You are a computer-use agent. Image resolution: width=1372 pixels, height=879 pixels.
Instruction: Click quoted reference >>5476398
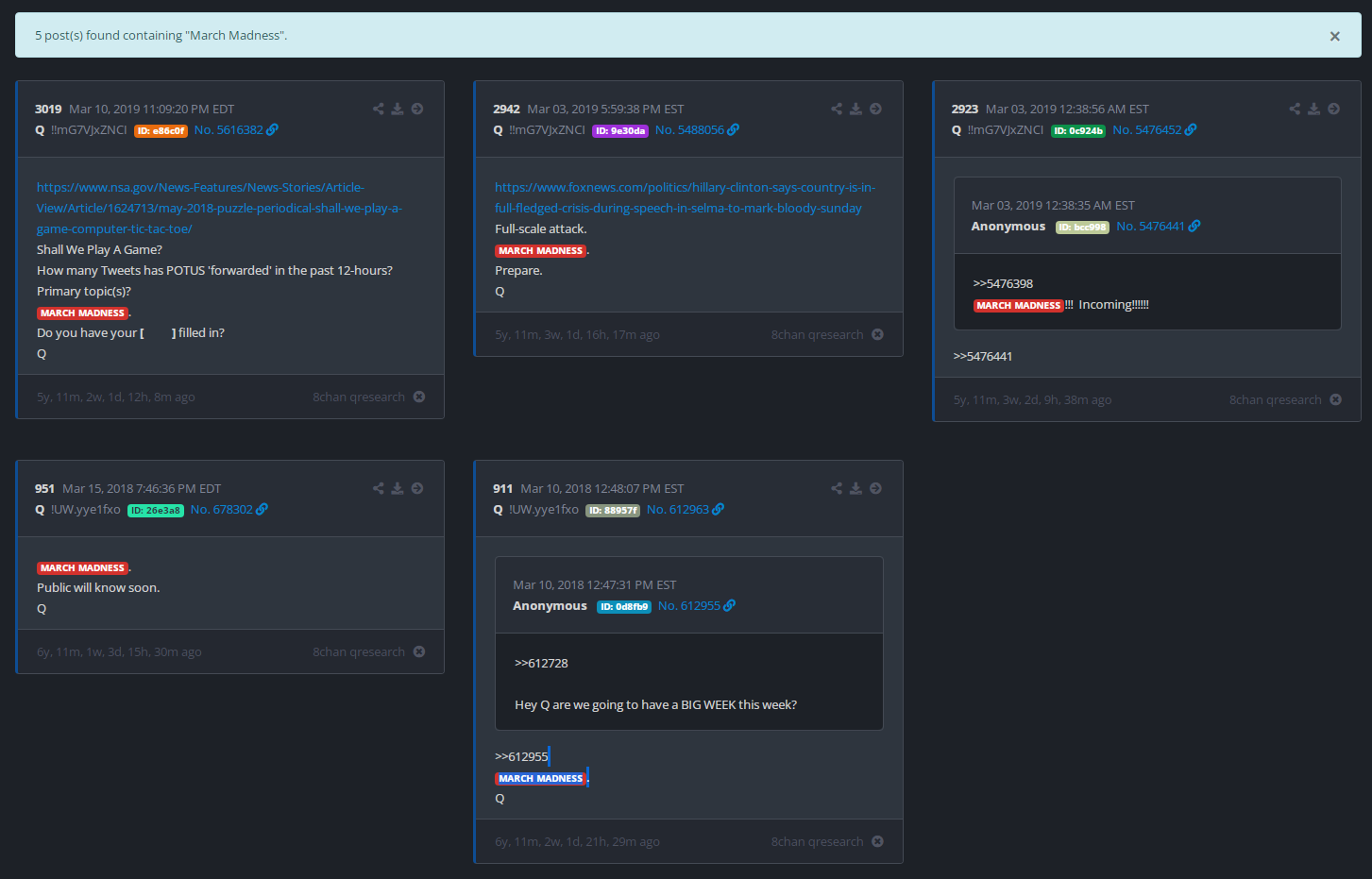tap(1003, 284)
